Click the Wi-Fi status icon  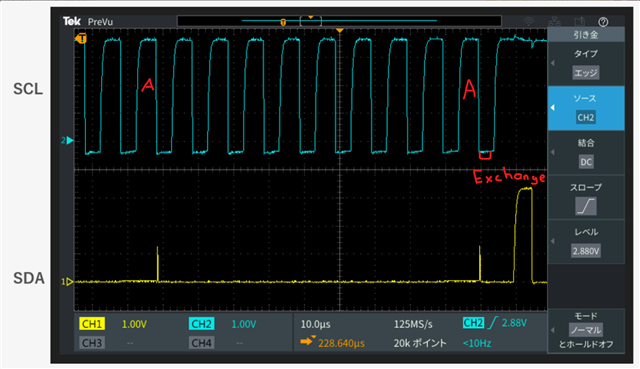click(x=529, y=22)
